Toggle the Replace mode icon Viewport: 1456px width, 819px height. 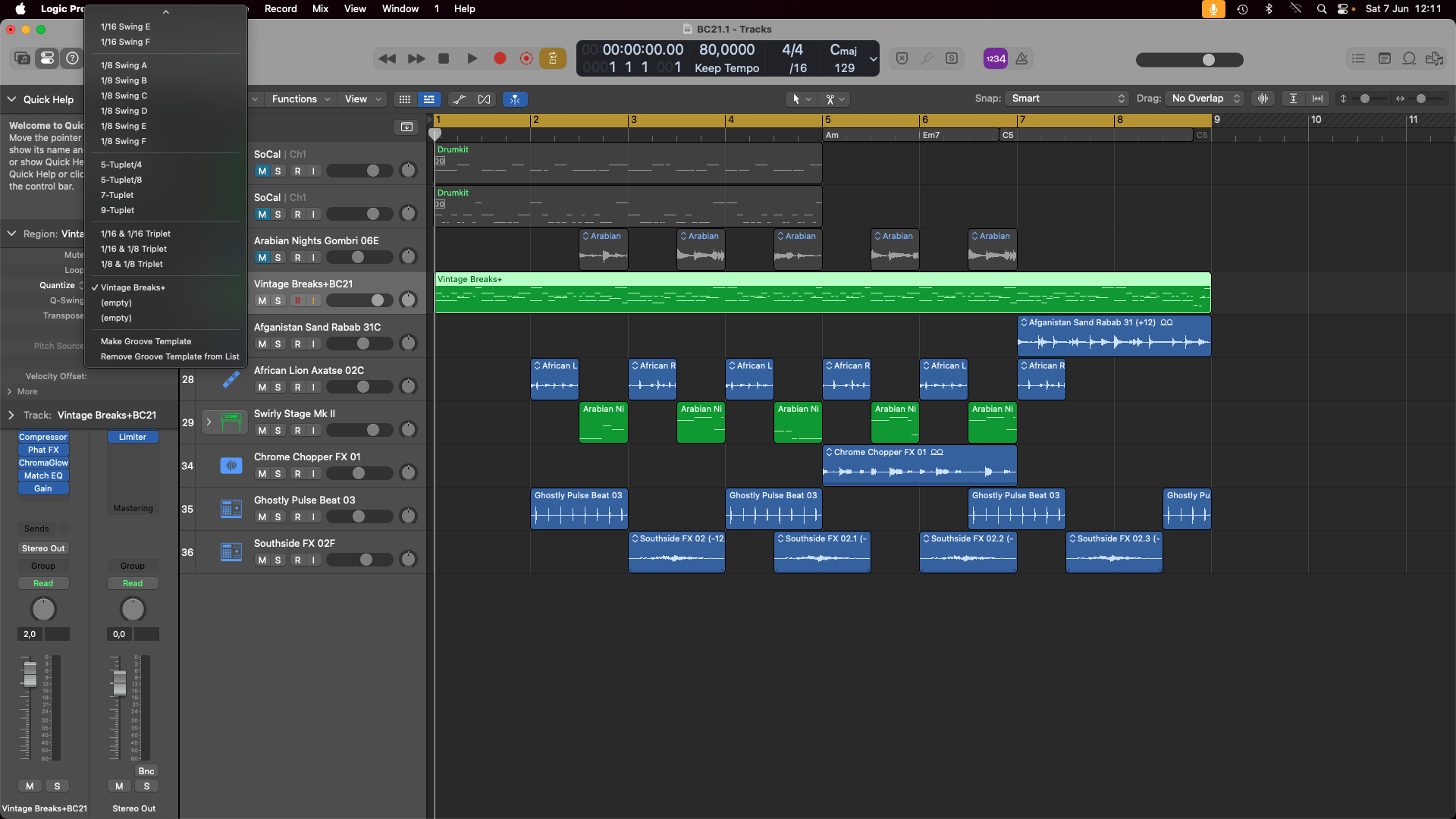pyautogui.click(x=902, y=58)
